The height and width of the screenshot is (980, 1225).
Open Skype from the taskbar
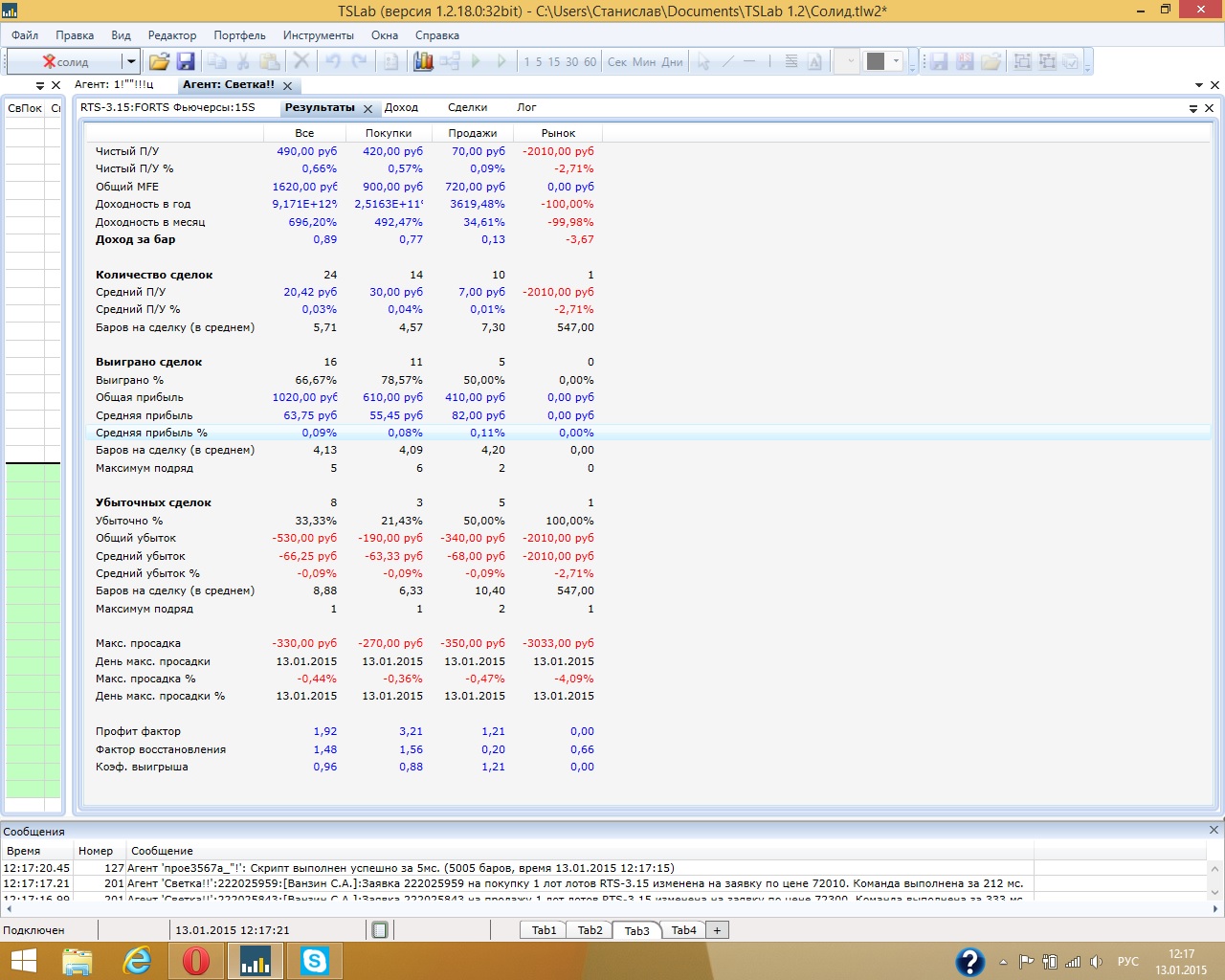(314, 960)
